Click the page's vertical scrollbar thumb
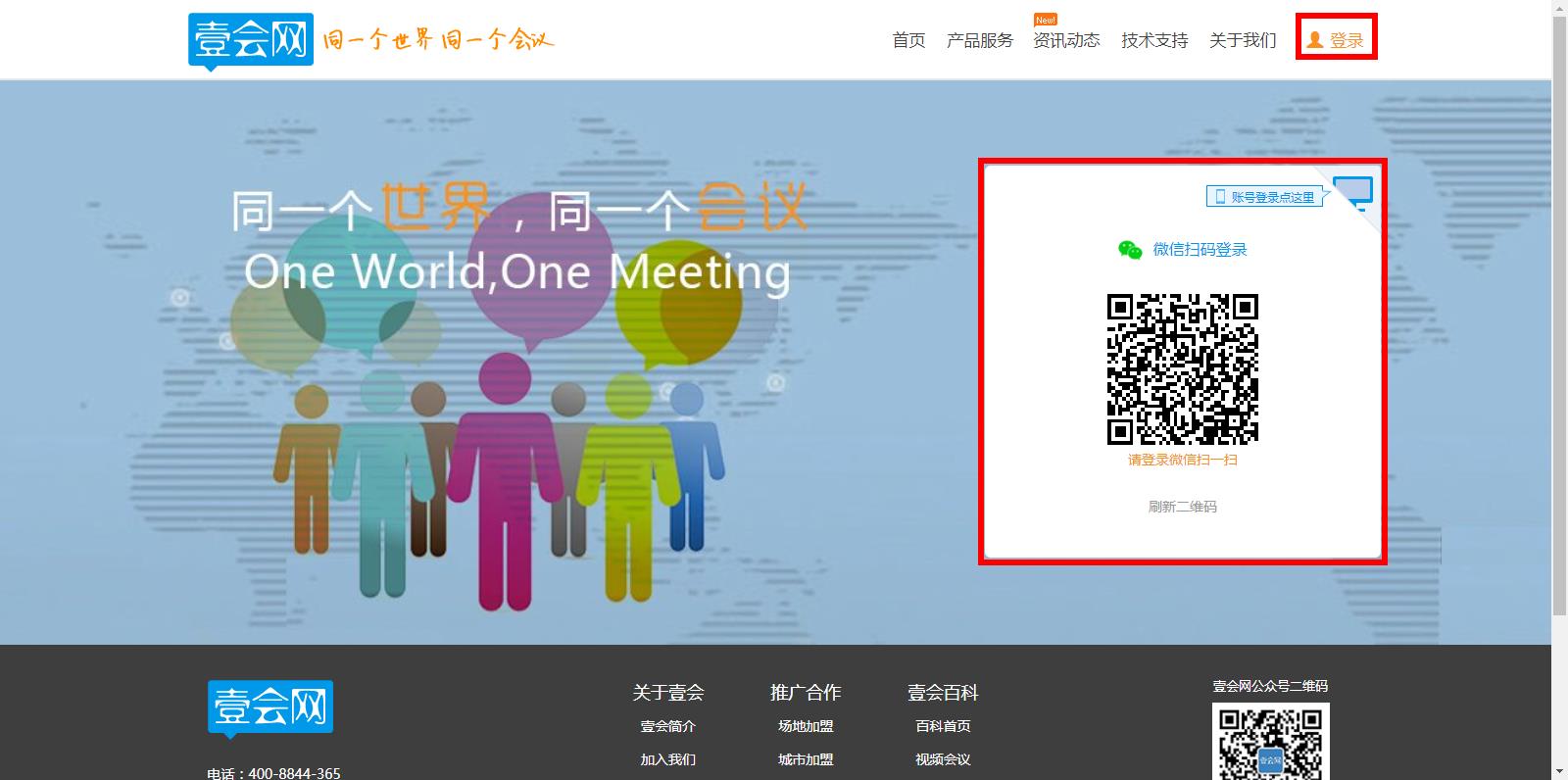 1559,316
